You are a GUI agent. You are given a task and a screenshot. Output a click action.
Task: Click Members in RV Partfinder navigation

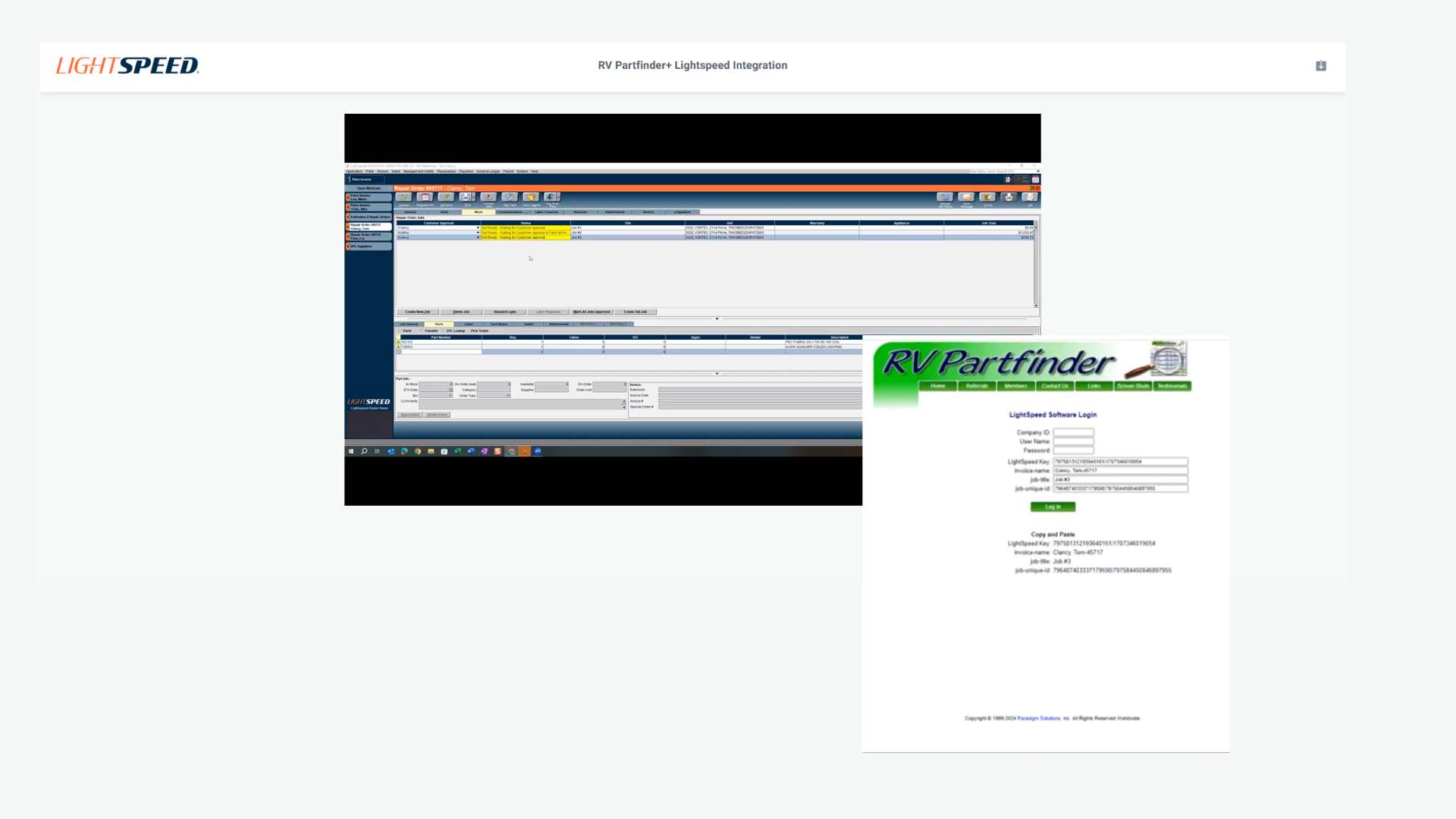(x=1015, y=386)
